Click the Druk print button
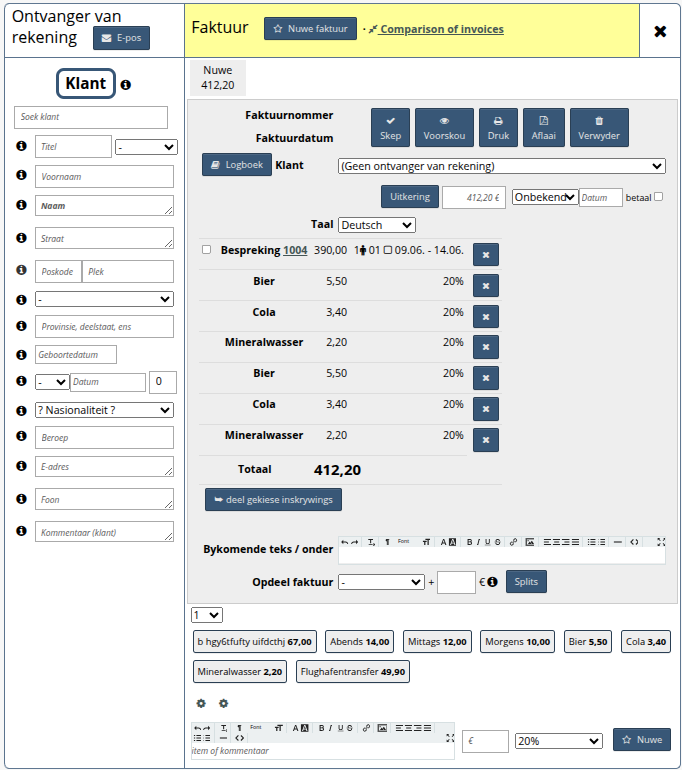 coord(498,128)
